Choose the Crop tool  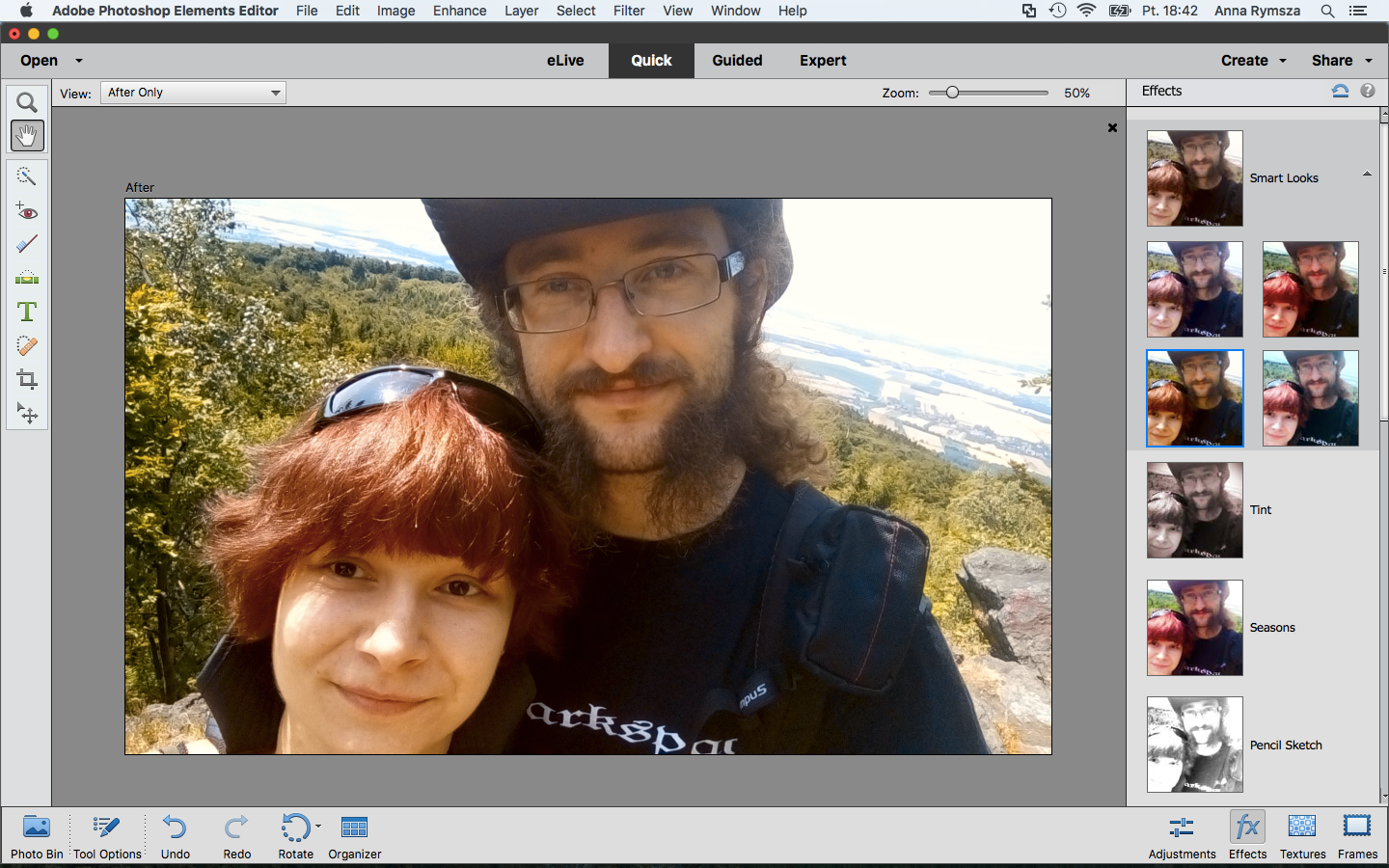[27, 379]
